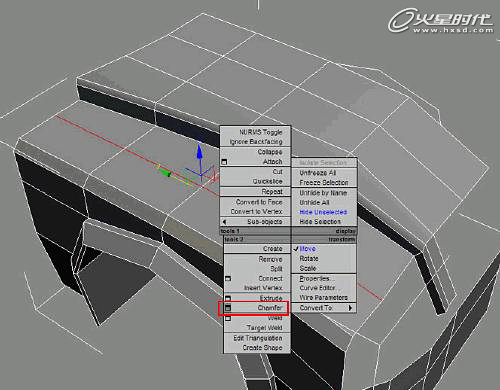The height and width of the screenshot is (390, 500).
Task: Click the display quadrant header
Action: click(324, 231)
